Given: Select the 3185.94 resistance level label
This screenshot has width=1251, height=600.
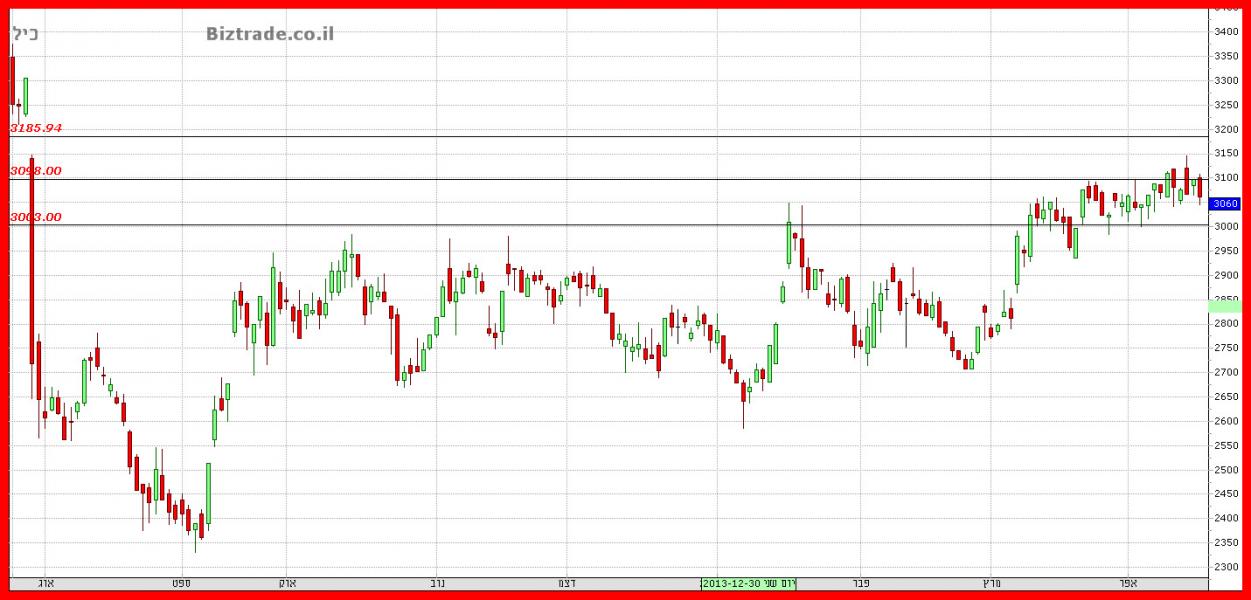Looking at the screenshot, I should [36, 128].
